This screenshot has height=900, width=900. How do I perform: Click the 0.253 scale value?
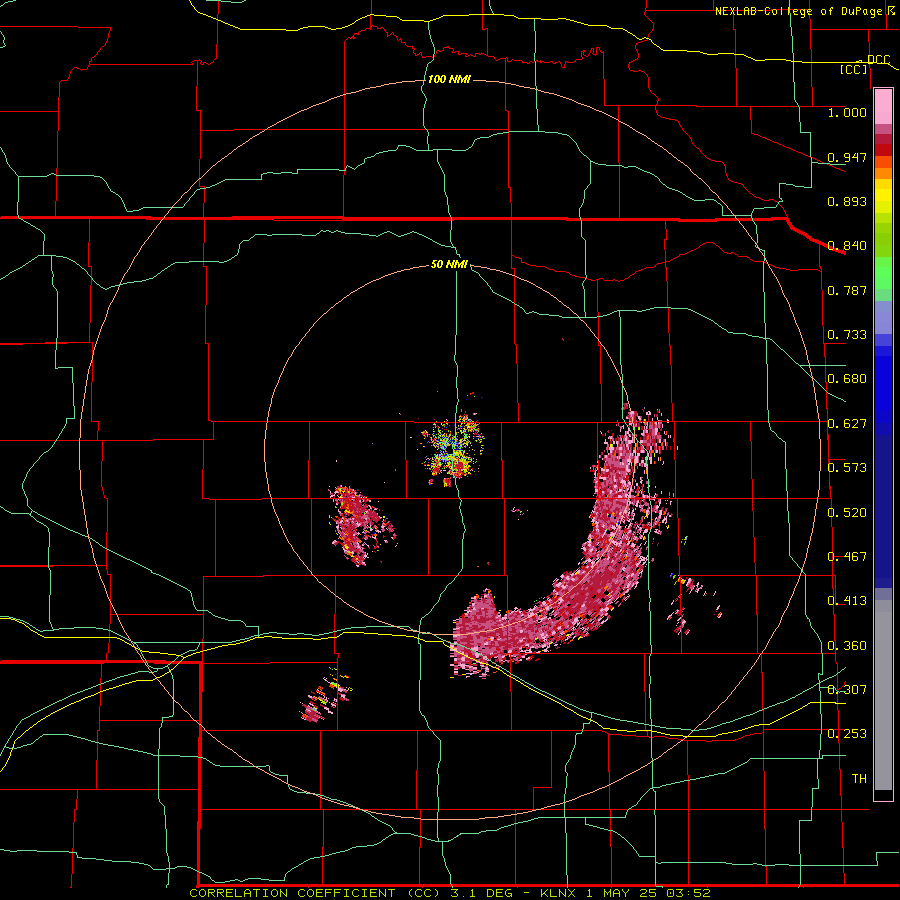847,734
